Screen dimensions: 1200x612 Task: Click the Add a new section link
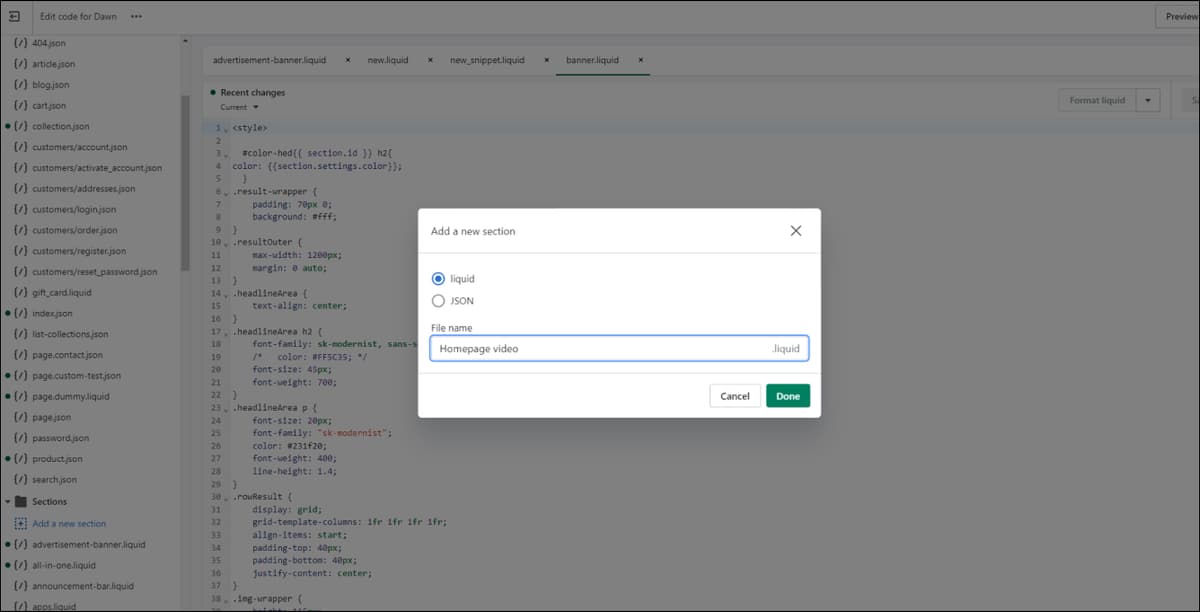coord(69,524)
